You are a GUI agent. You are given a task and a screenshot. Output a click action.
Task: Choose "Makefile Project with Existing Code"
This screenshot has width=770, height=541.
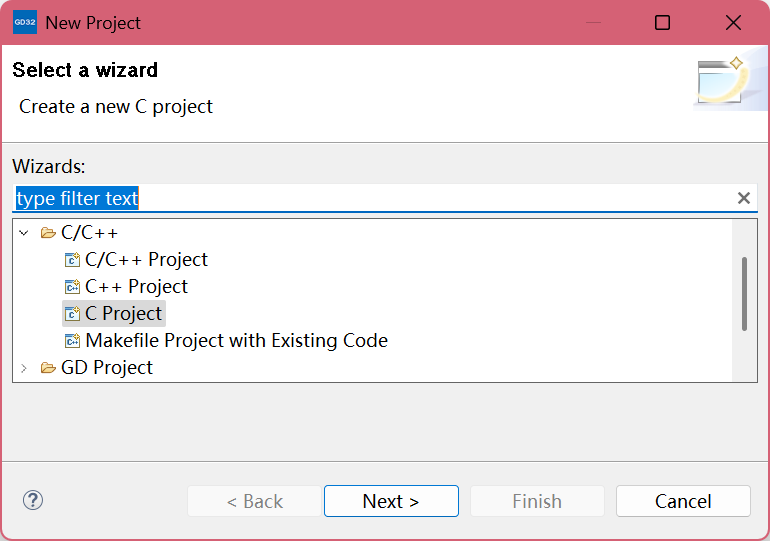tap(236, 341)
